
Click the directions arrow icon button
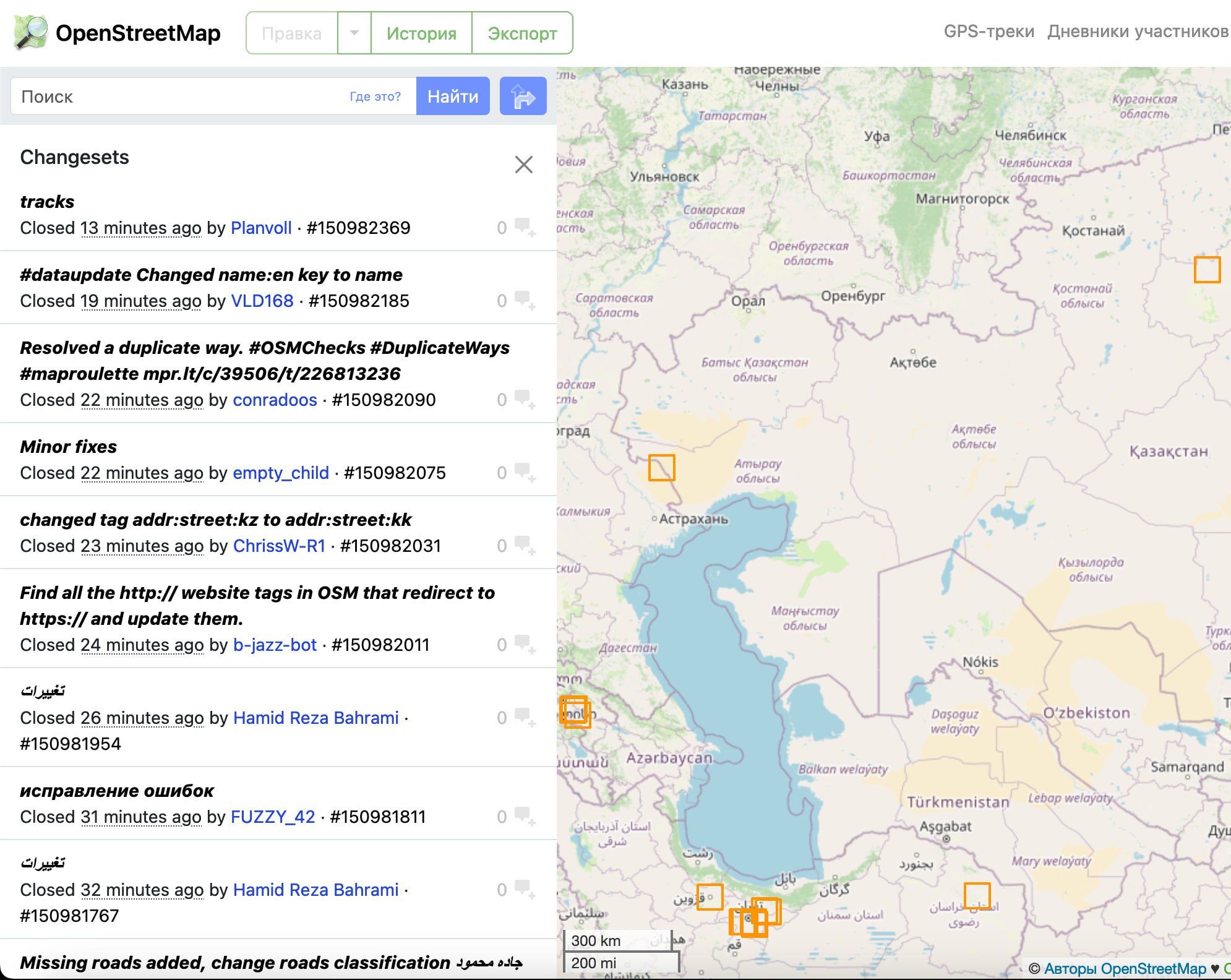click(x=523, y=97)
